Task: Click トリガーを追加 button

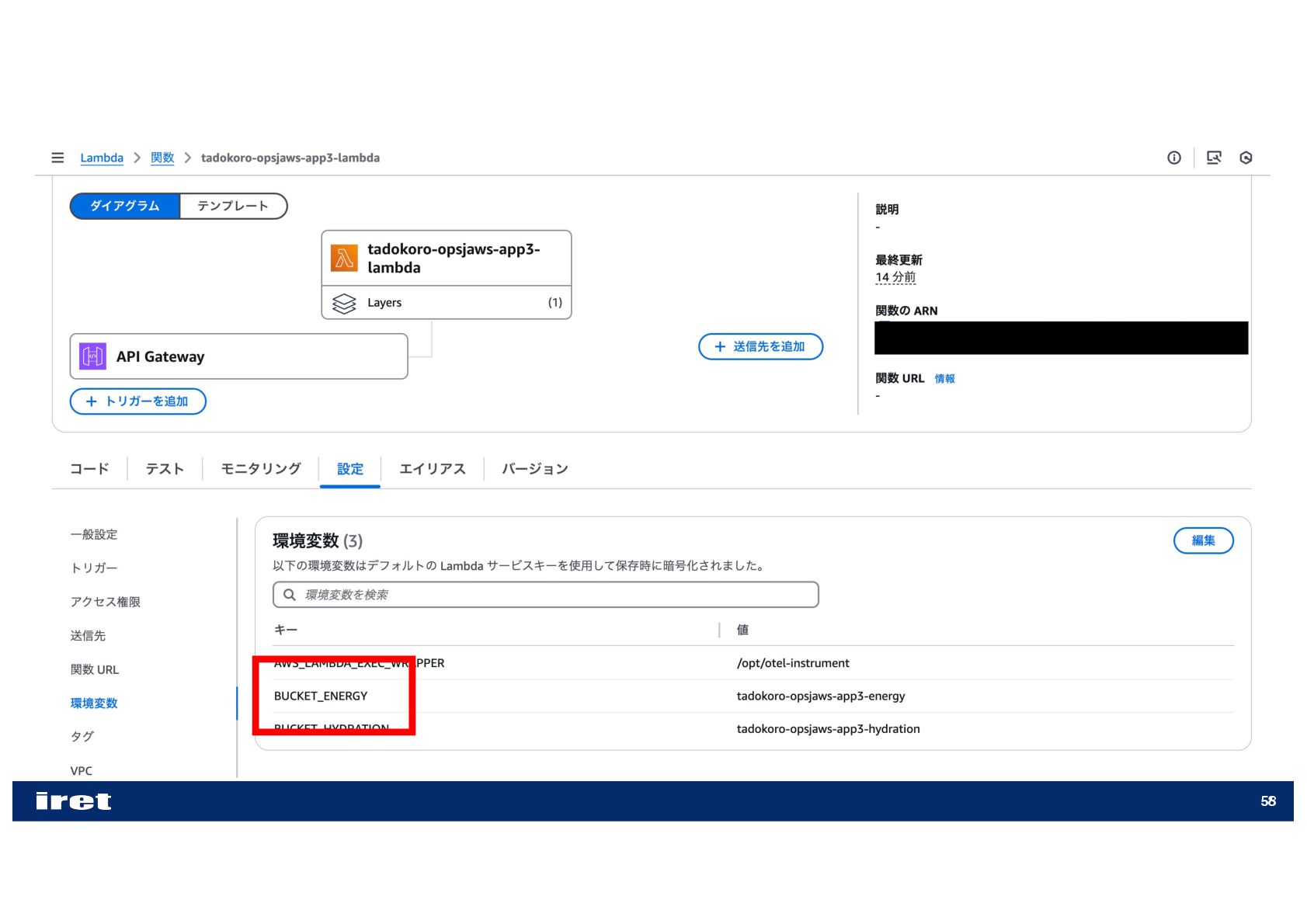Action: [x=138, y=401]
